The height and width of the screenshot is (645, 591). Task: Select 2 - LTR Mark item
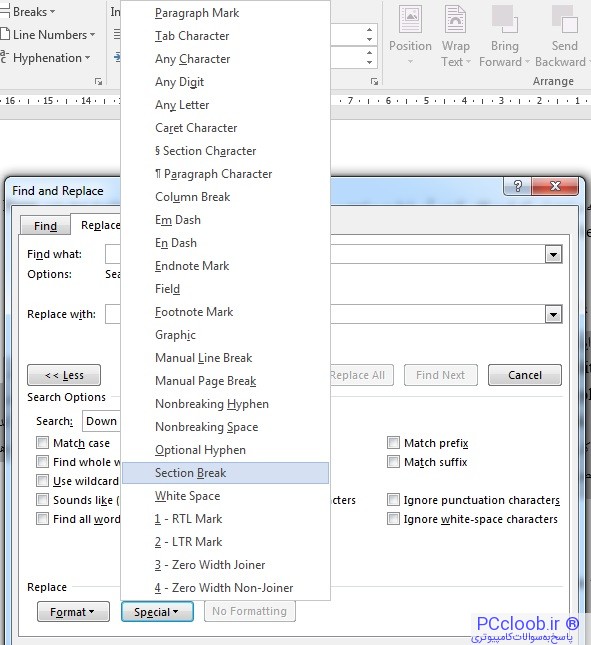(x=225, y=542)
